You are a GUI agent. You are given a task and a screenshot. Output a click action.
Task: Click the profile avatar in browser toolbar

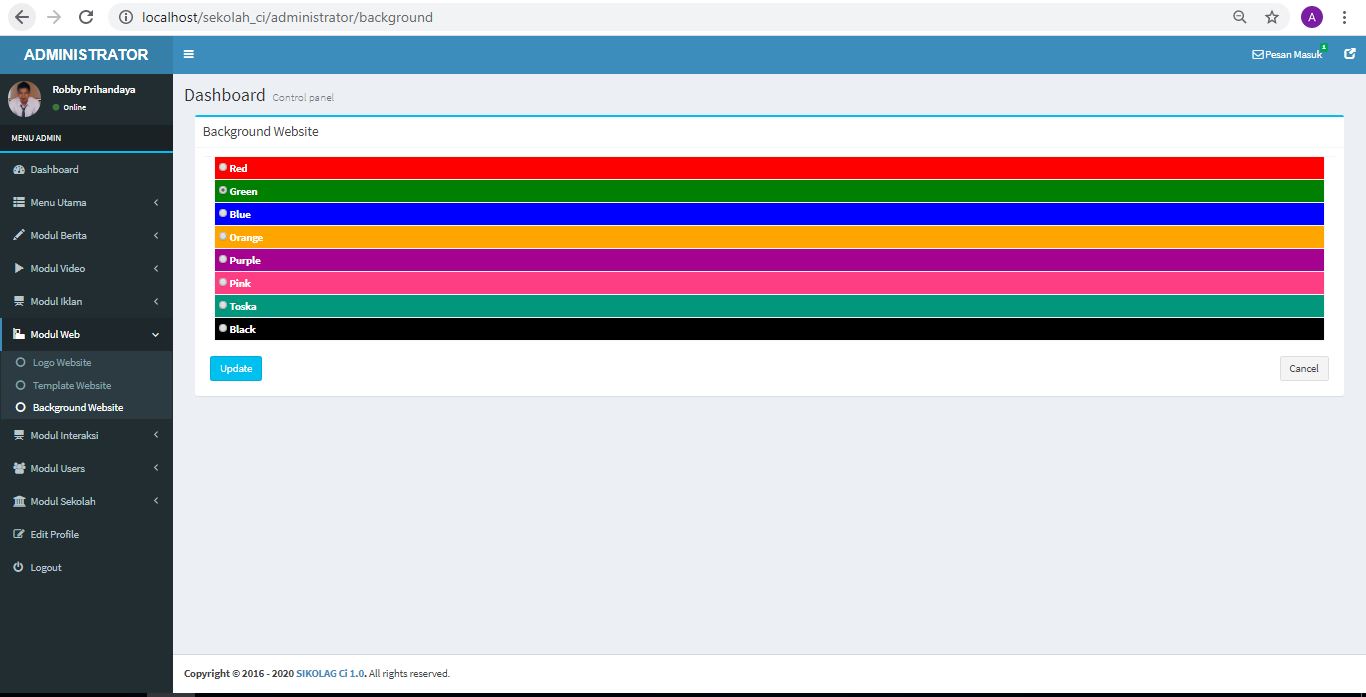[1311, 16]
